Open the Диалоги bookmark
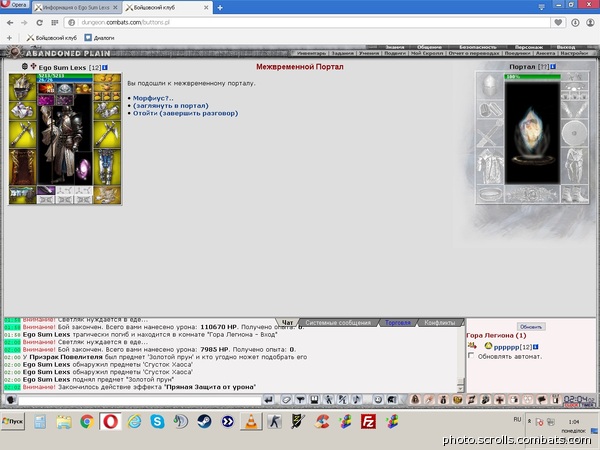 [99, 38]
